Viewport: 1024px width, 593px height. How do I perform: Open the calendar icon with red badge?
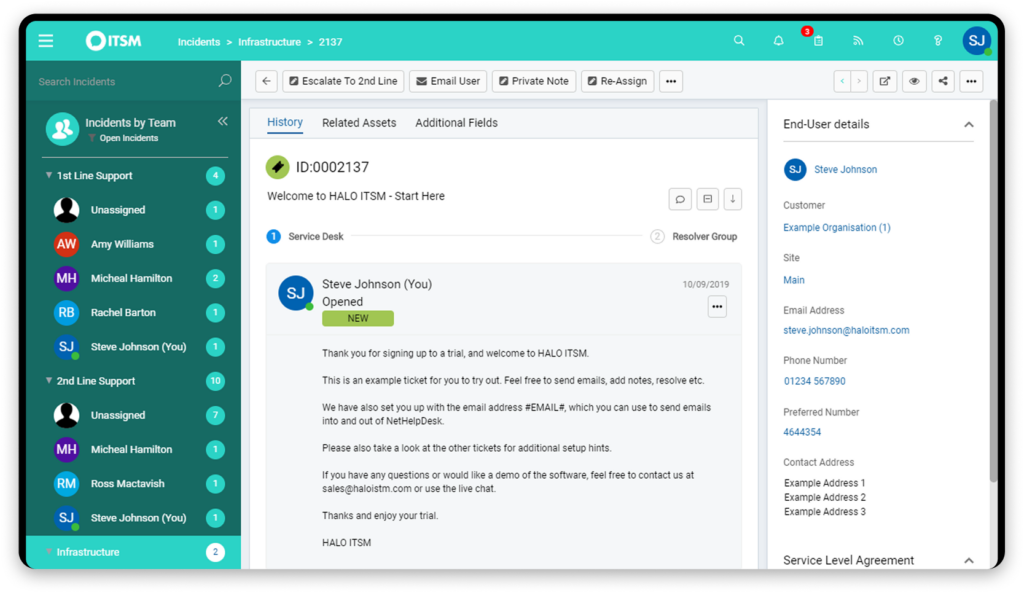pos(818,40)
